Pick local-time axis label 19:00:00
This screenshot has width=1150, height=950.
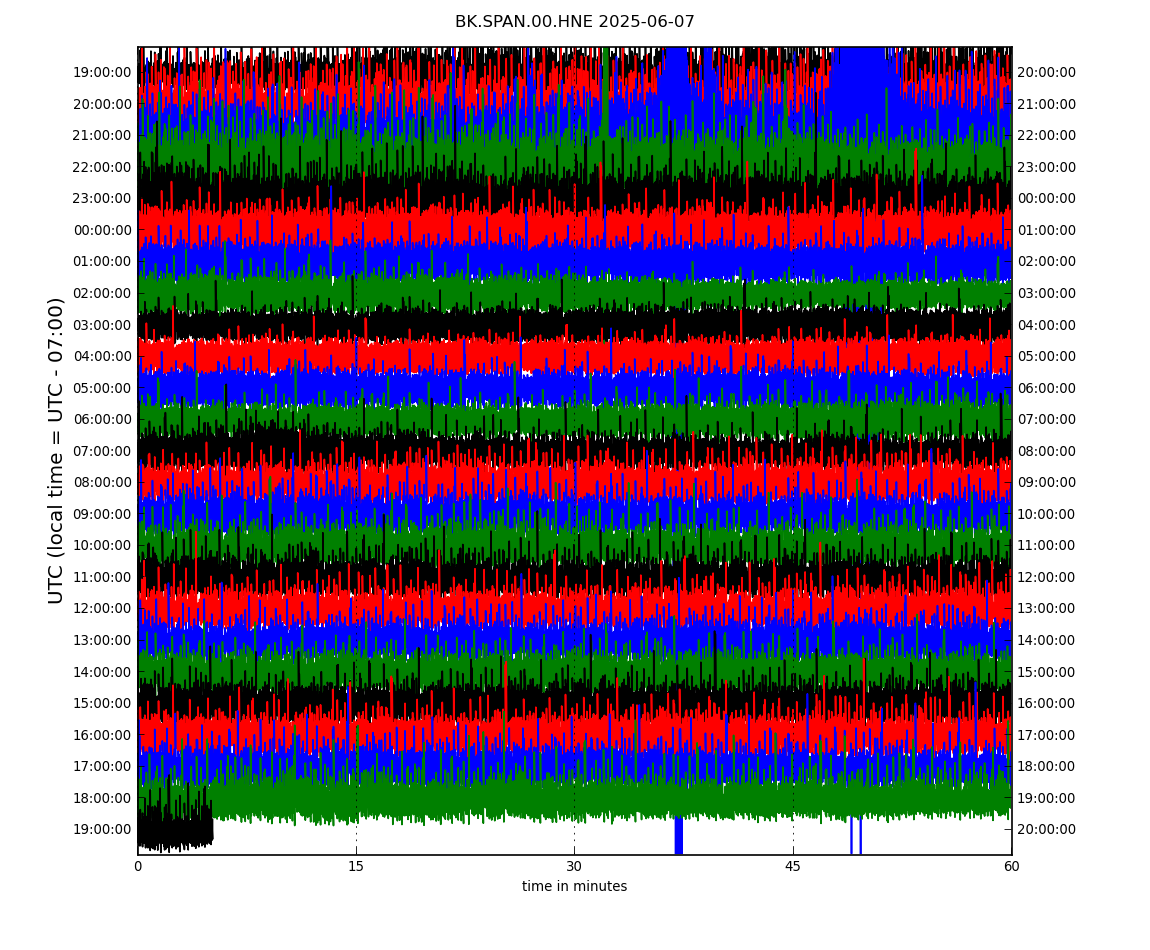(1047, 798)
